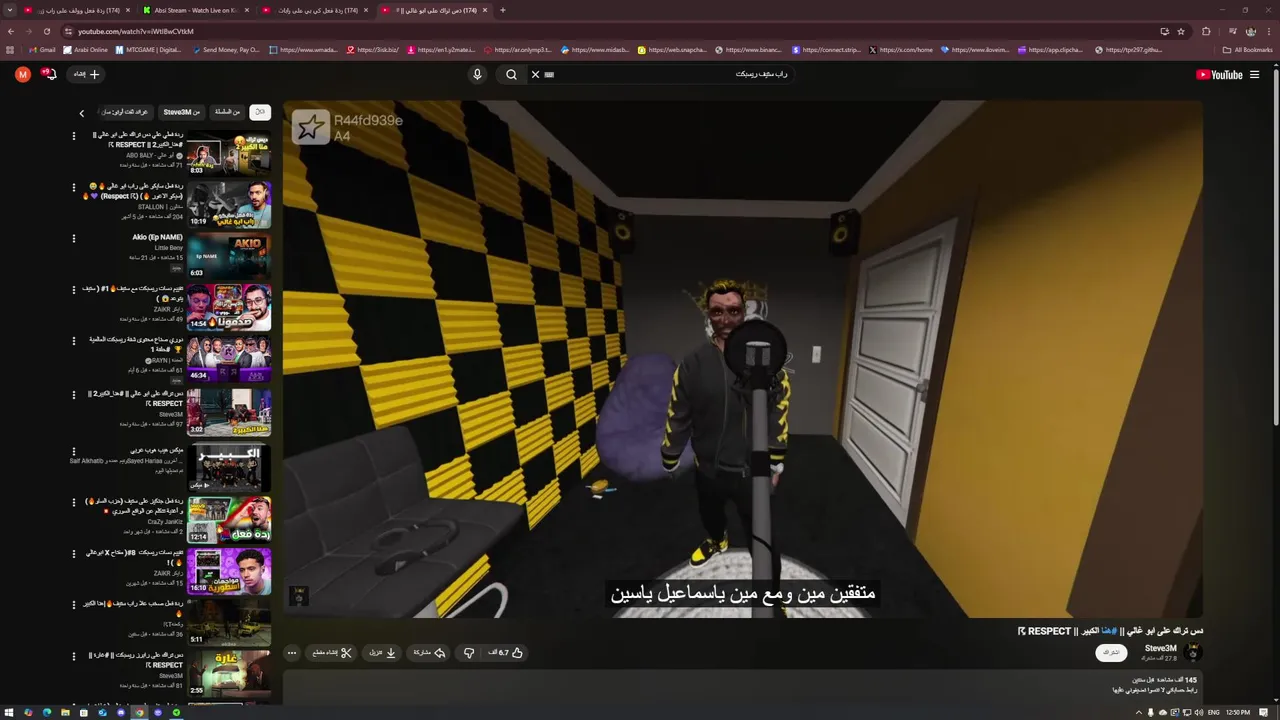1280x720 pixels.
Task: Open options for the first sidebar video ABO BALY
Action: 73,134
